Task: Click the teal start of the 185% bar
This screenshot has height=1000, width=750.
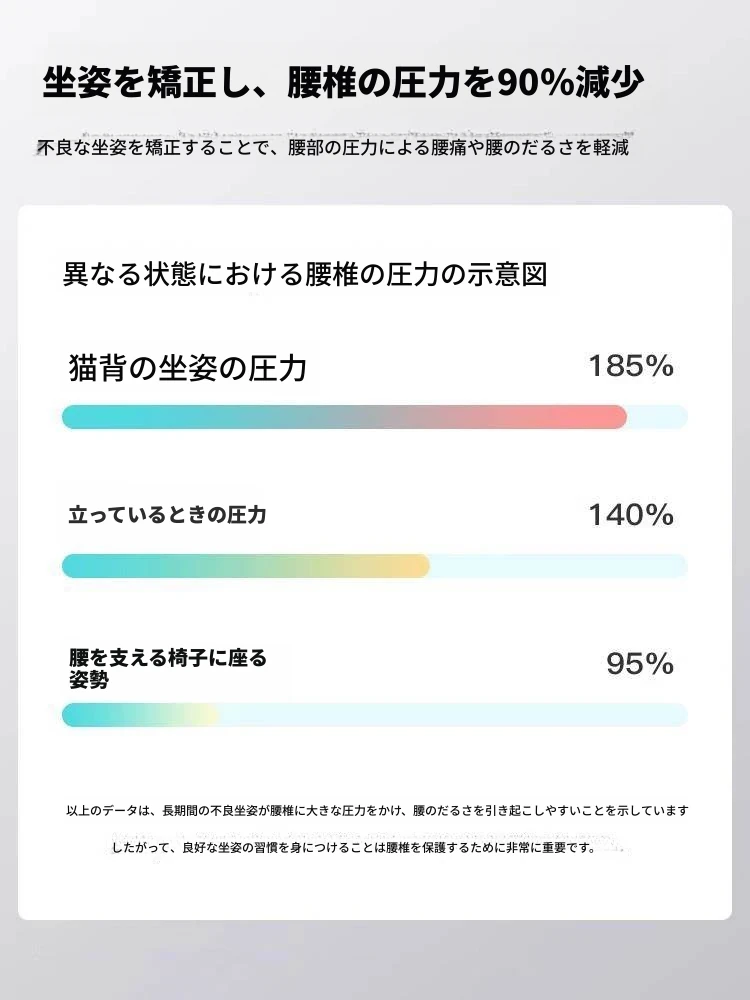Action: click(89, 417)
